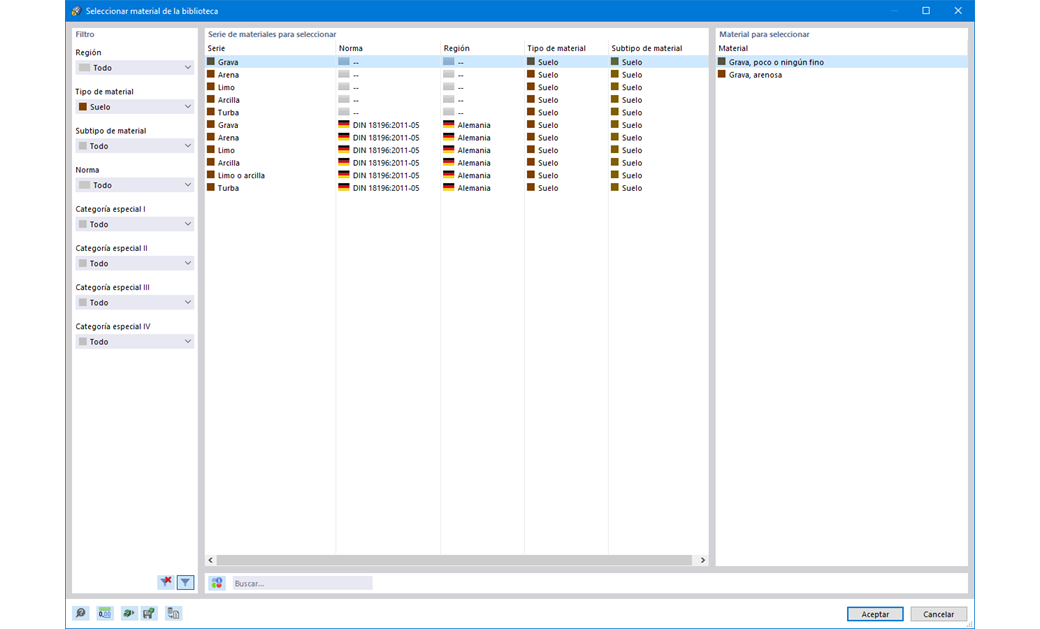Viewport: 1040px width, 629px height.
Task: Open the Región filter dropdown
Action: click(x=135, y=68)
